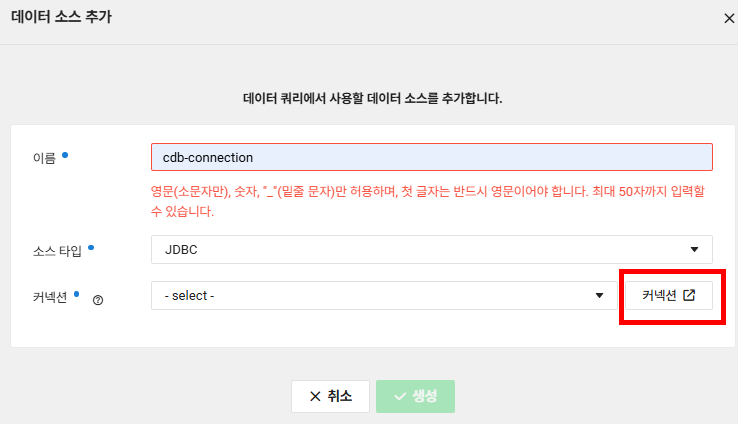Click the blue required dot next to 커넥션 label
Viewport: 738px width, 424px height.
[77, 294]
